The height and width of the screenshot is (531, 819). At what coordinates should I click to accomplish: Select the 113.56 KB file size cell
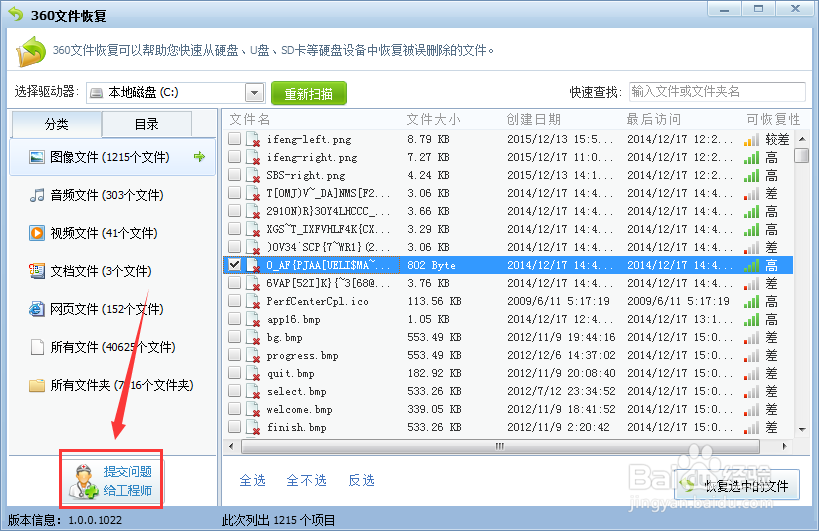[434, 301]
